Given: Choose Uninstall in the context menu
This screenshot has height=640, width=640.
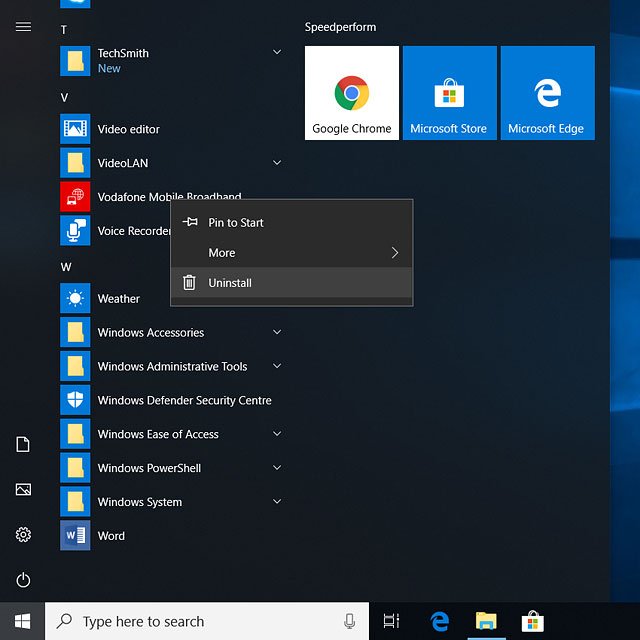Looking at the screenshot, I should 291,282.
